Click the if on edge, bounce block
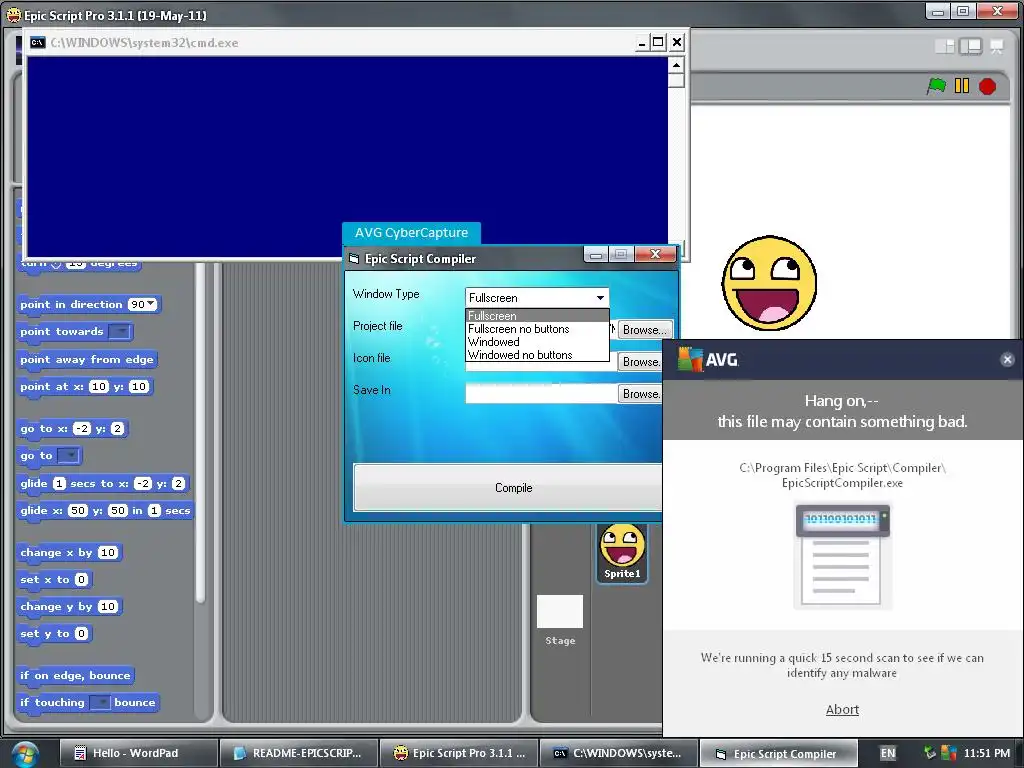This screenshot has width=1024, height=768. [x=75, y=675]
